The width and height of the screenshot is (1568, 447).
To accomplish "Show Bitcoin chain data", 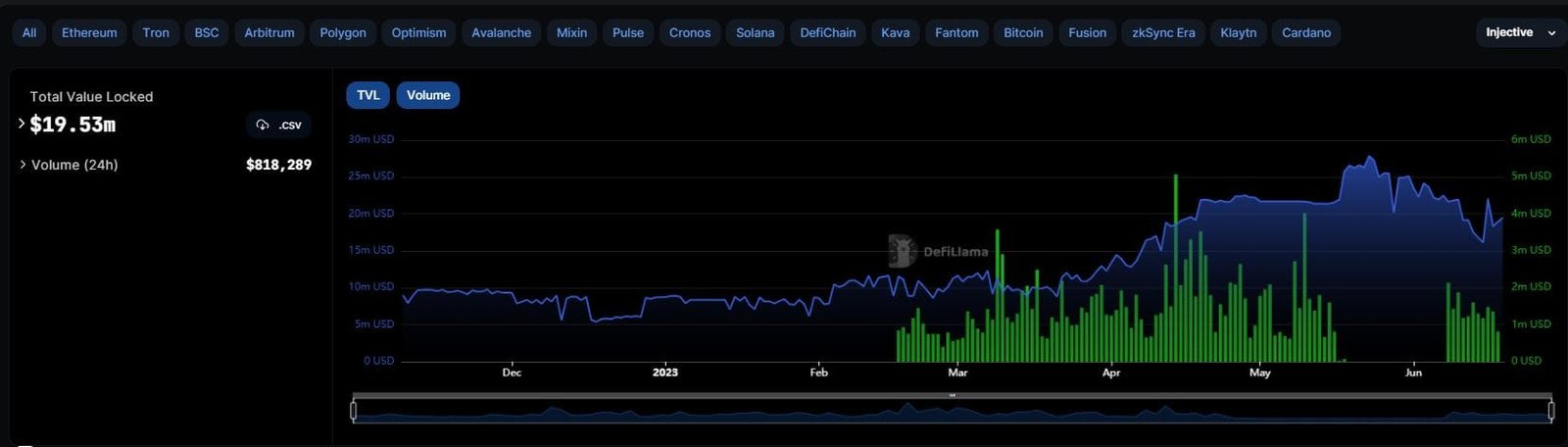I will pos(1023,32).
